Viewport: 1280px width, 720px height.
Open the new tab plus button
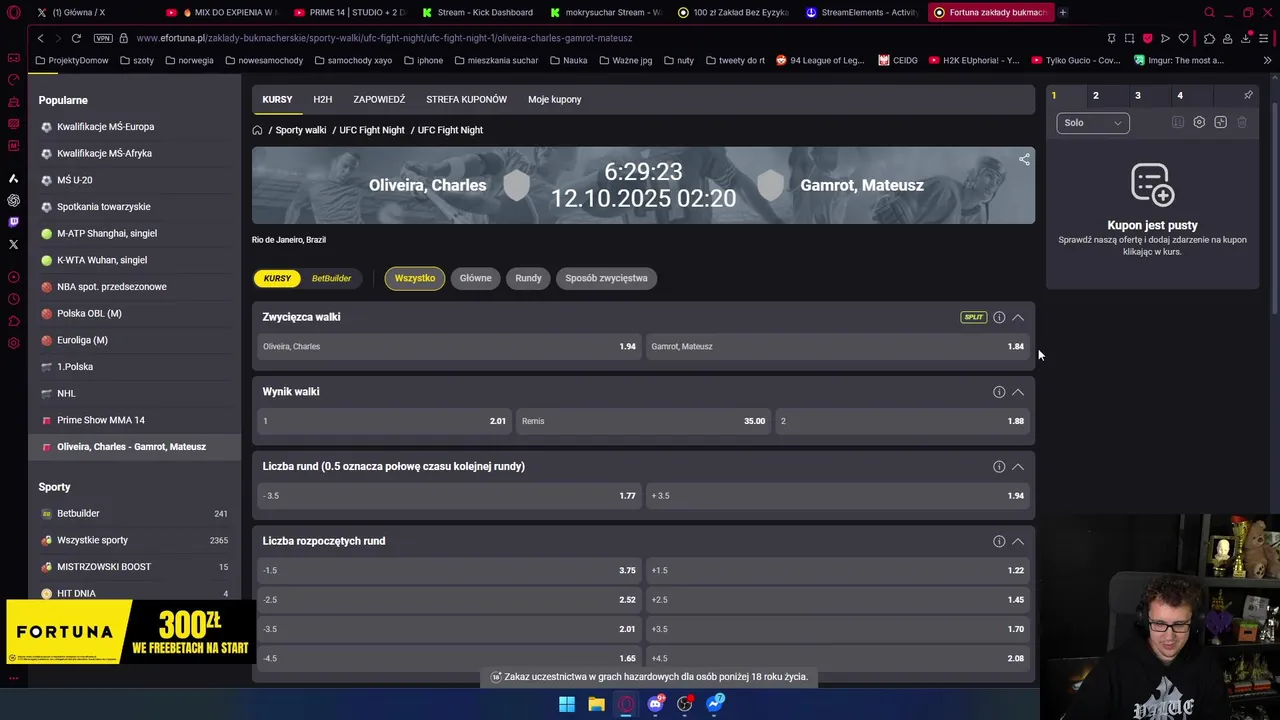tap(1063, 13)
